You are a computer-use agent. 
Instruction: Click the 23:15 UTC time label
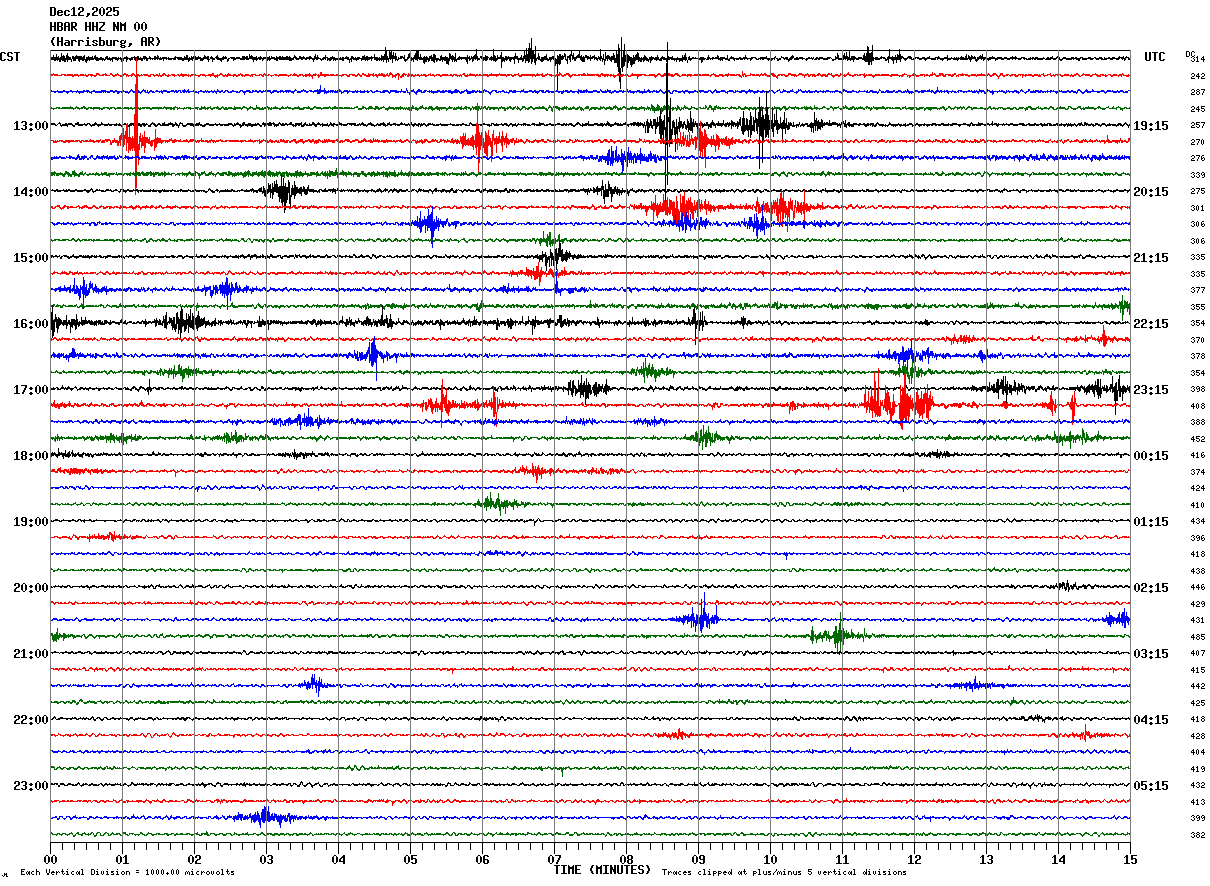coord(1151,390)
